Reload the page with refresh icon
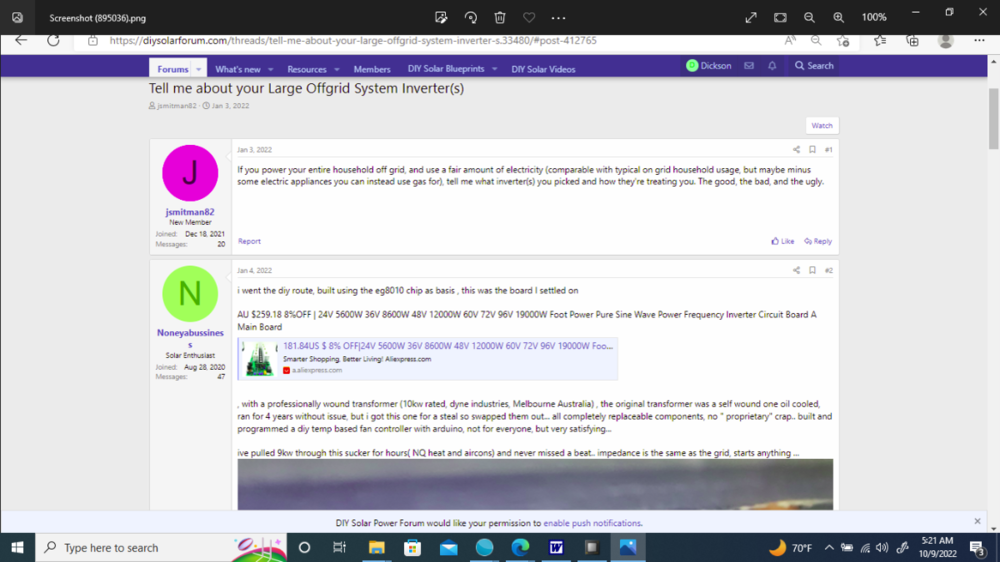This screenshot has width=1000, height=562. point(54,40)
